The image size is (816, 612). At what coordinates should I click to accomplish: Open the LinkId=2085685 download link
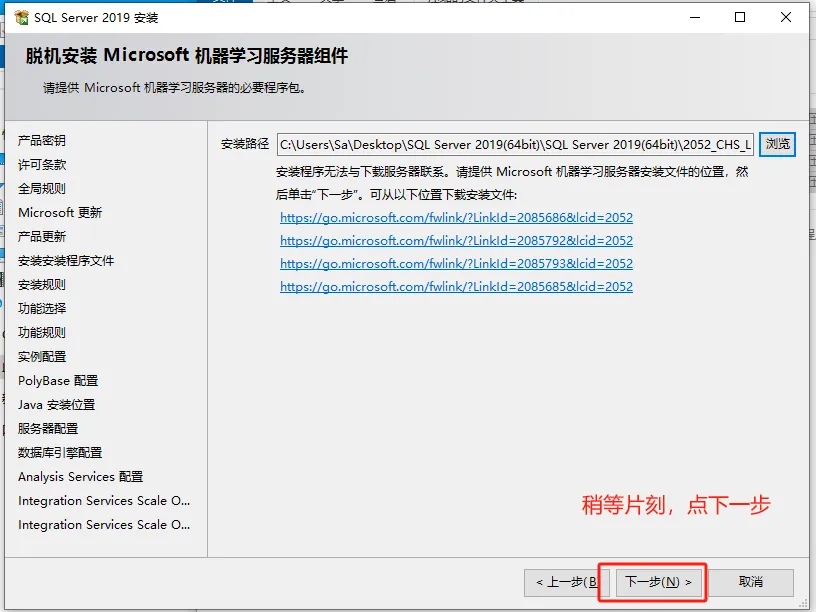pos(456,286)
